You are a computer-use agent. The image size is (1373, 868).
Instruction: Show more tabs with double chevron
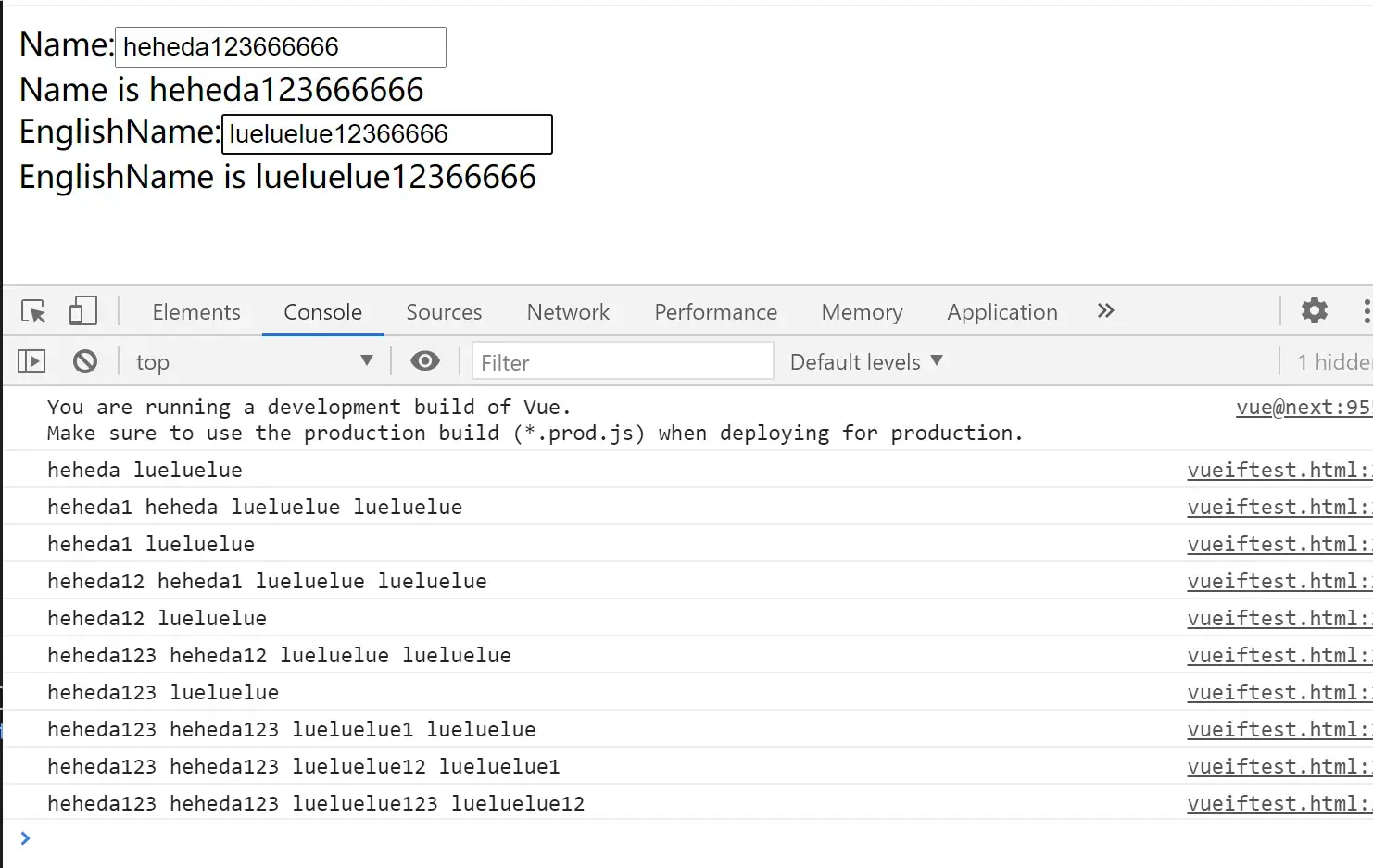[x=1105, y=310]
